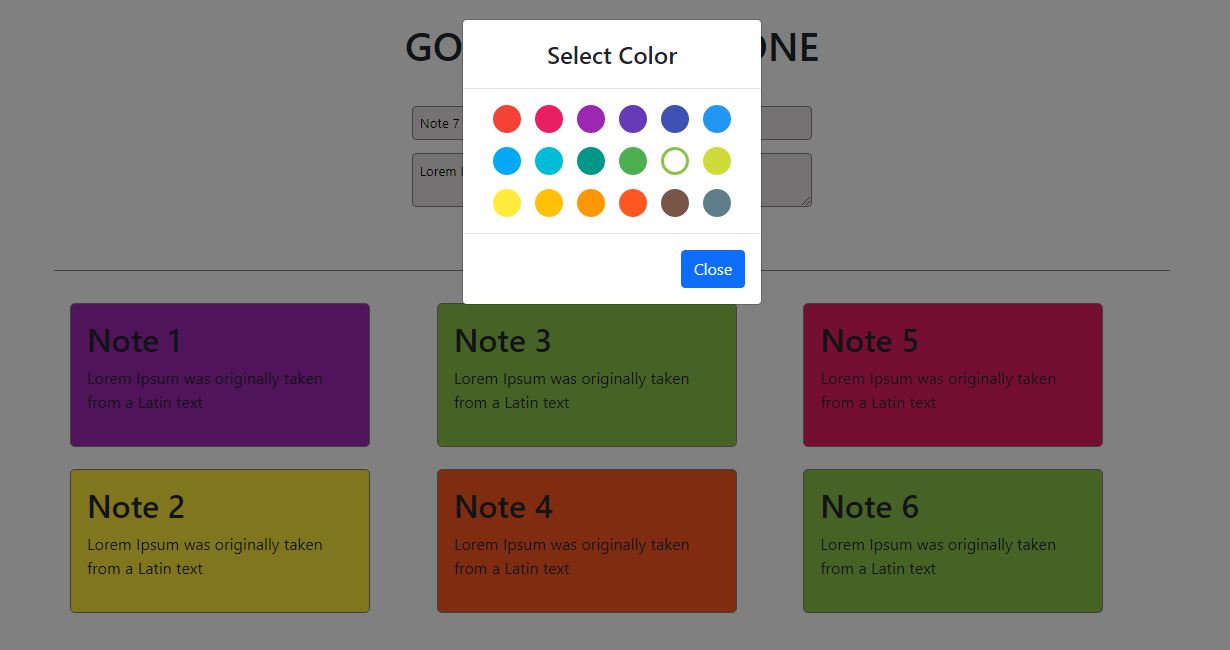
Task: Click the Select Color dialog title
Action: click(x=612, y=56)
